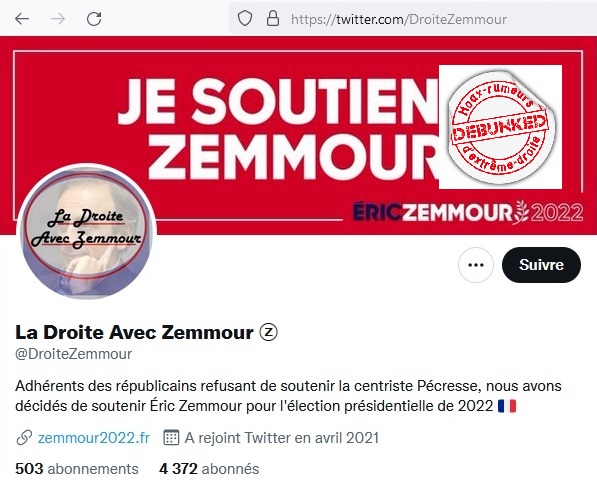Screen dimensions: 597x480
Task: Click the Z badge next to profile name
Action: click(268, 332)
